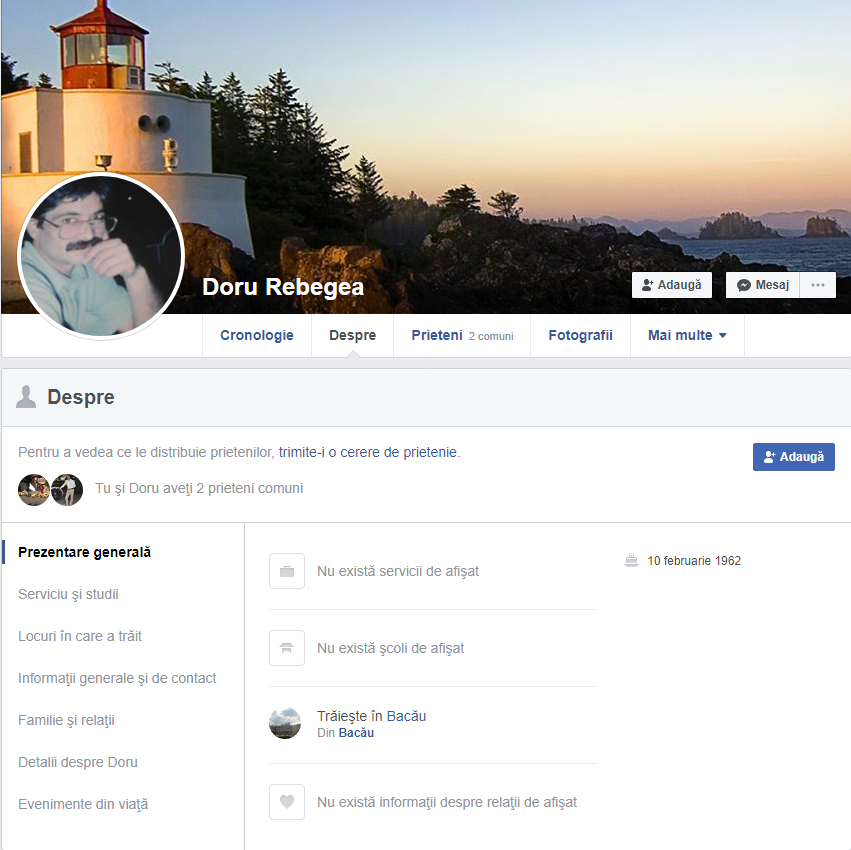Click the Despre section heading
Image resolution: width=851 pixels, height=850 pixels.
pos(81,397)
